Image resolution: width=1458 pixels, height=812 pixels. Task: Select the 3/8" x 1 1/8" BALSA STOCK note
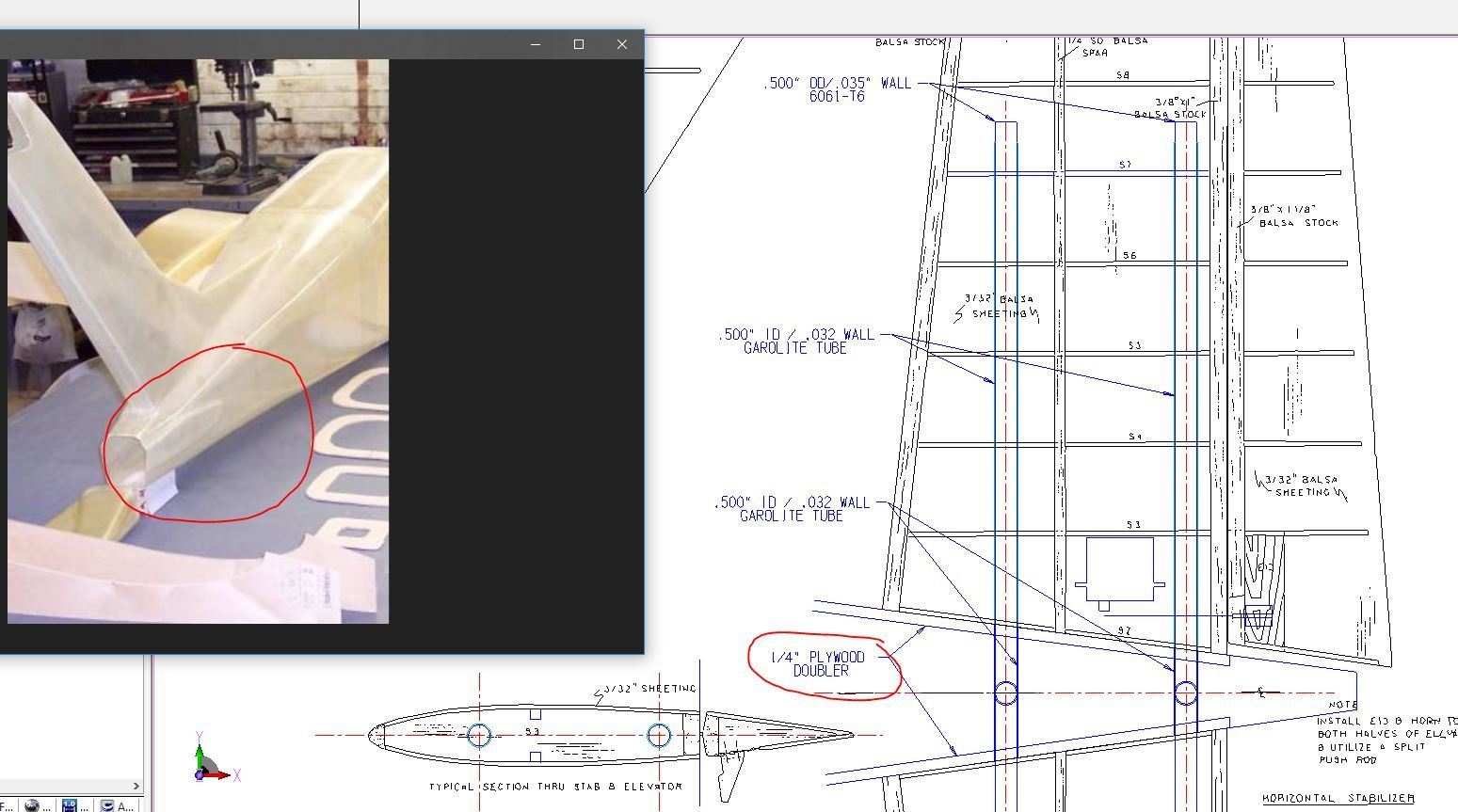1293,216
